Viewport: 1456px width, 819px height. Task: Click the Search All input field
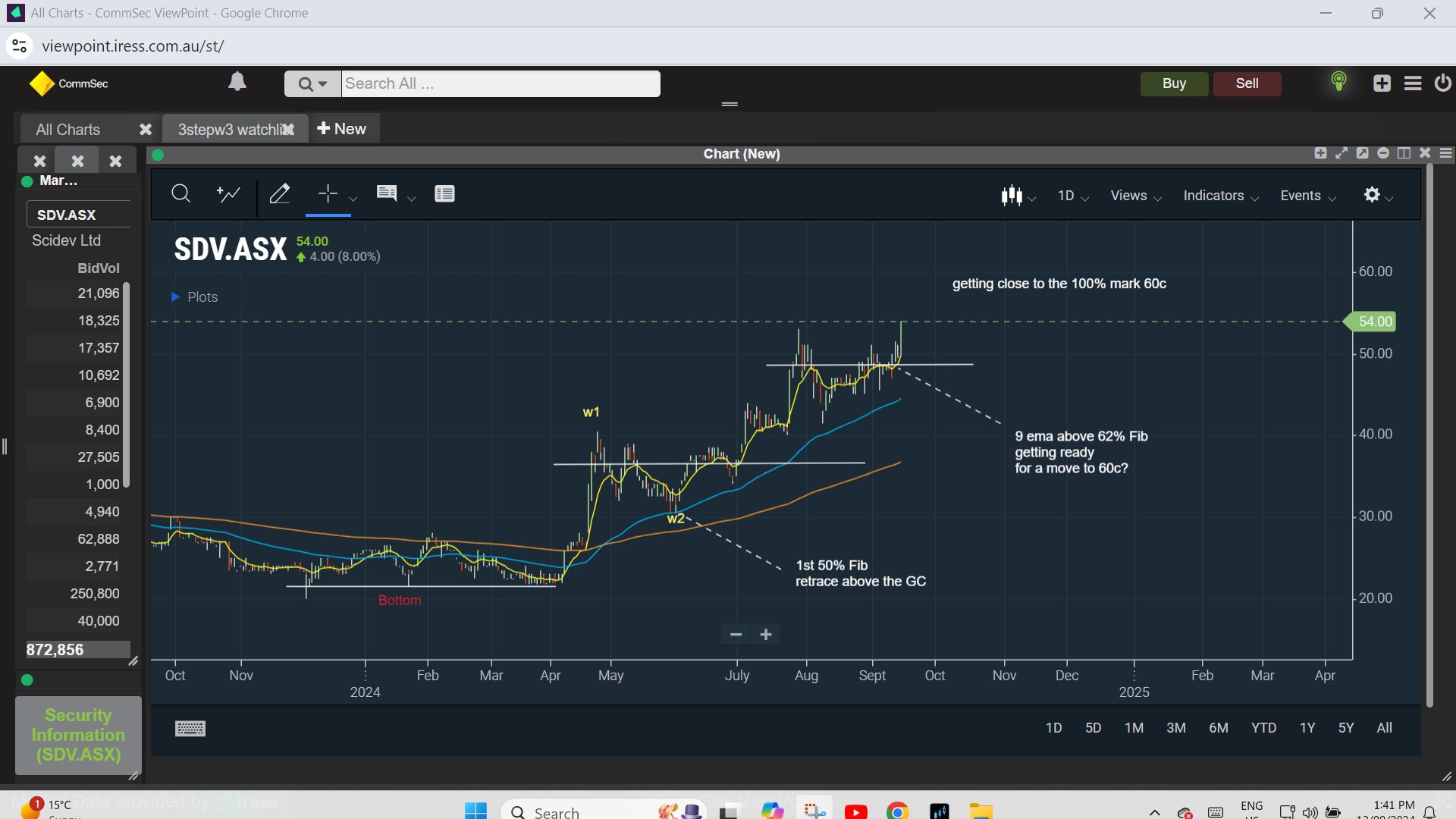click(500, 83)
